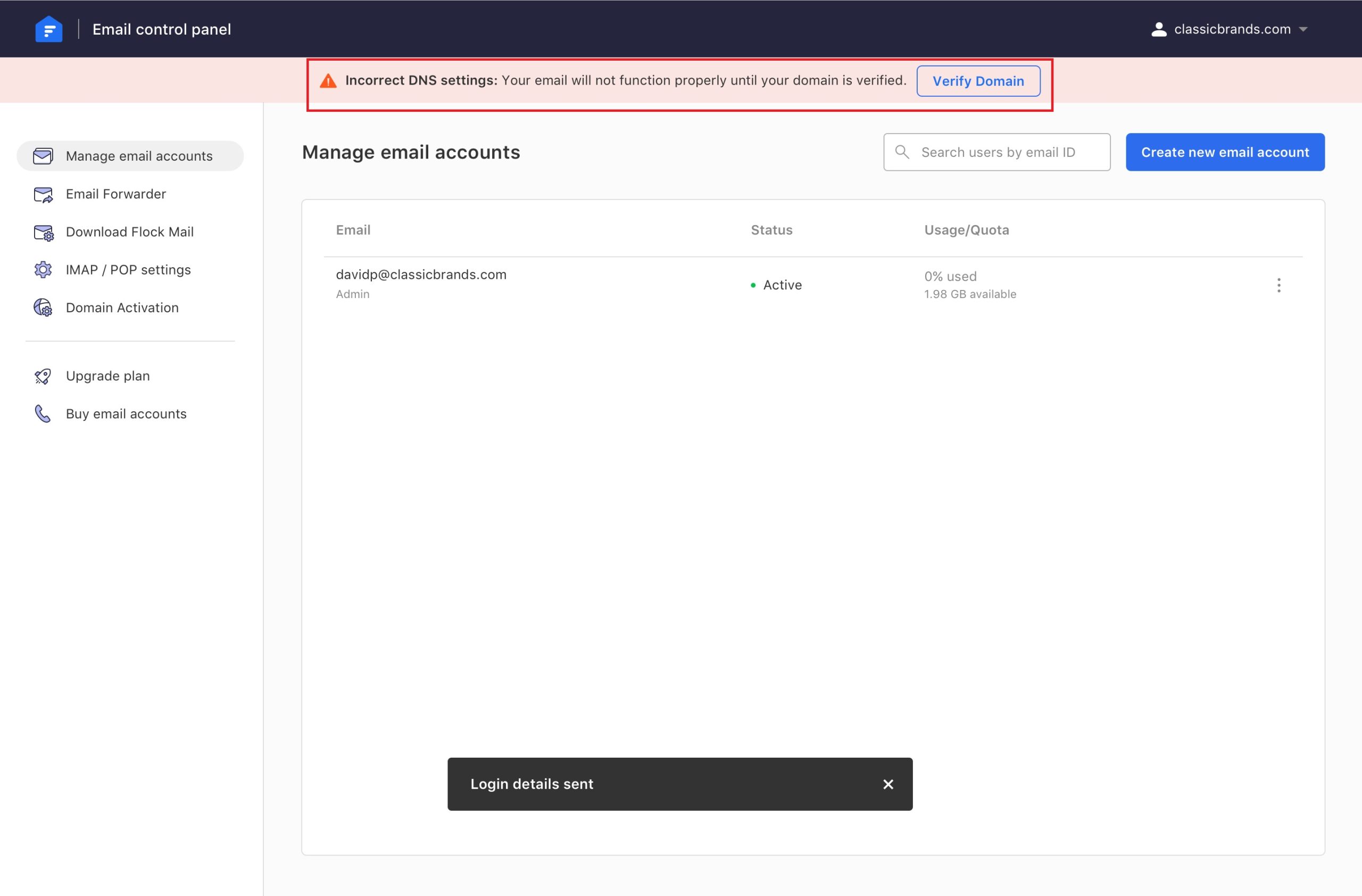
Task: Click Create new email account button
Action: click(x=1225, y=152)
